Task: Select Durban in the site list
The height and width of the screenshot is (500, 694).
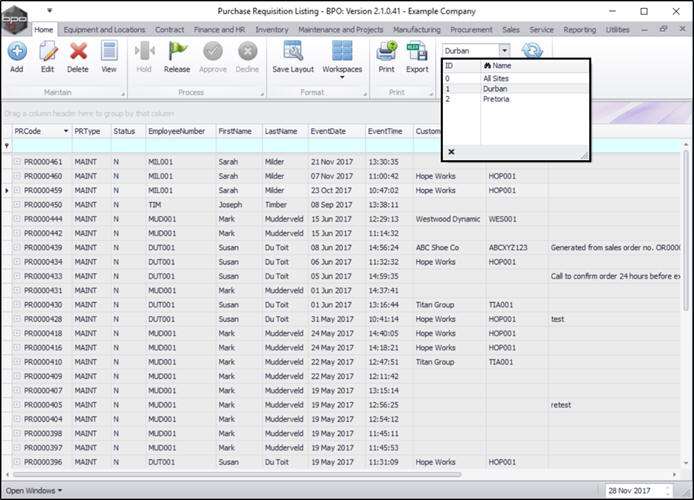Action: (x=516, y=88)
